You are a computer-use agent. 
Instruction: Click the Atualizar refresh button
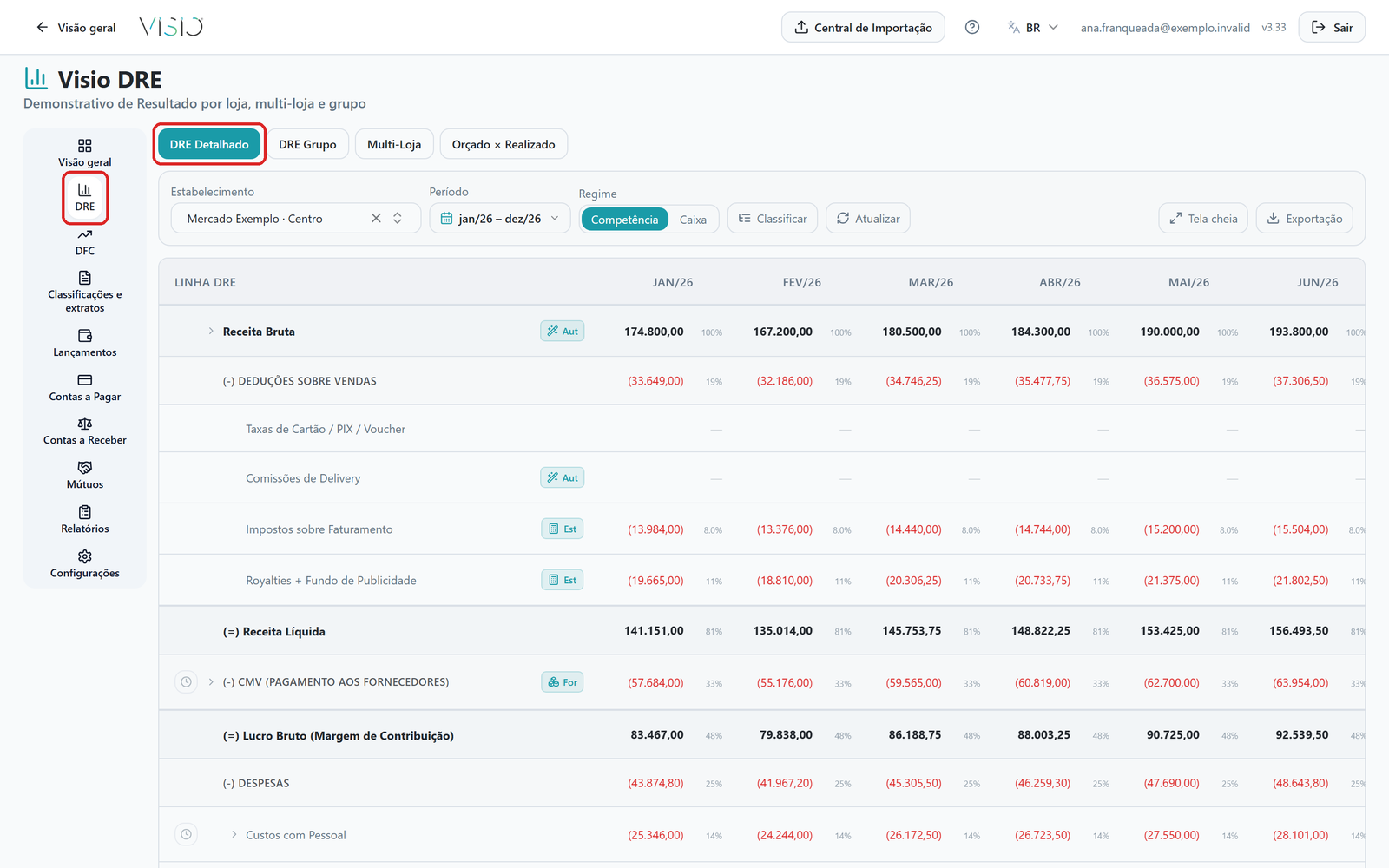(868, 219)
